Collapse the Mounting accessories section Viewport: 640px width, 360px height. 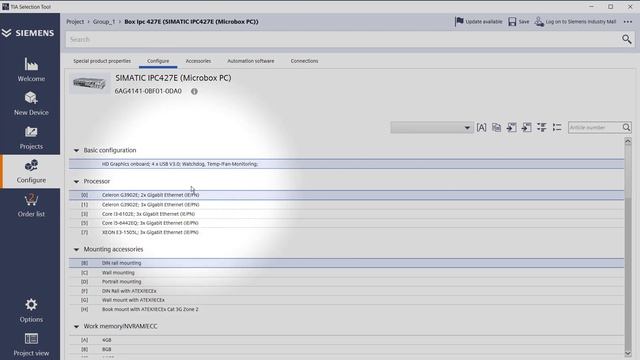pyautogui.click(x=76, y=249)
